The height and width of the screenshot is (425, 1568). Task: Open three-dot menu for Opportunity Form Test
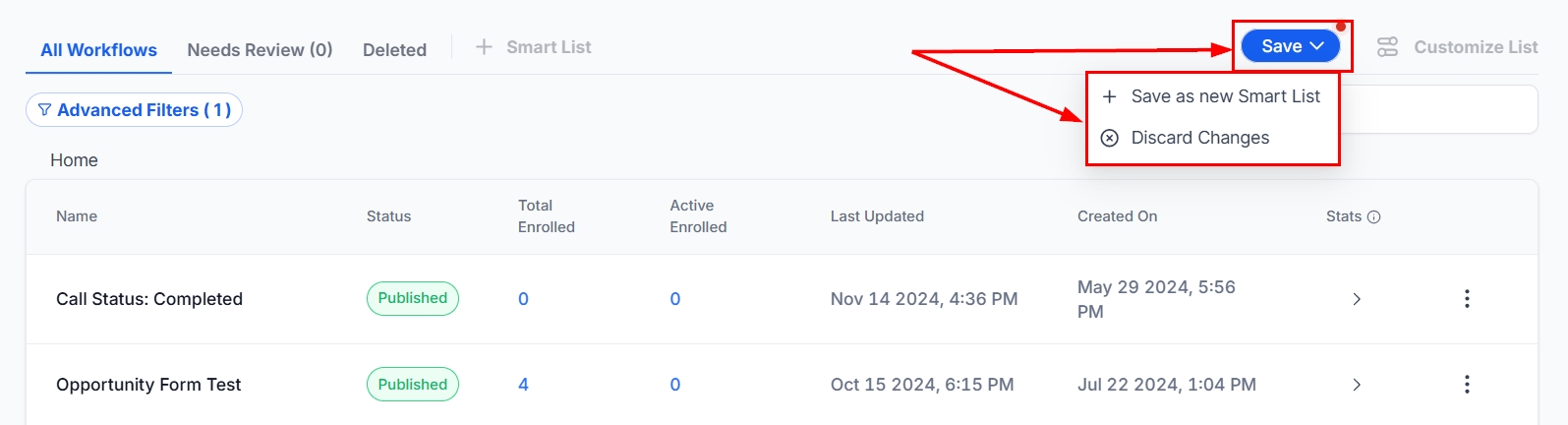click(1467, 385)
